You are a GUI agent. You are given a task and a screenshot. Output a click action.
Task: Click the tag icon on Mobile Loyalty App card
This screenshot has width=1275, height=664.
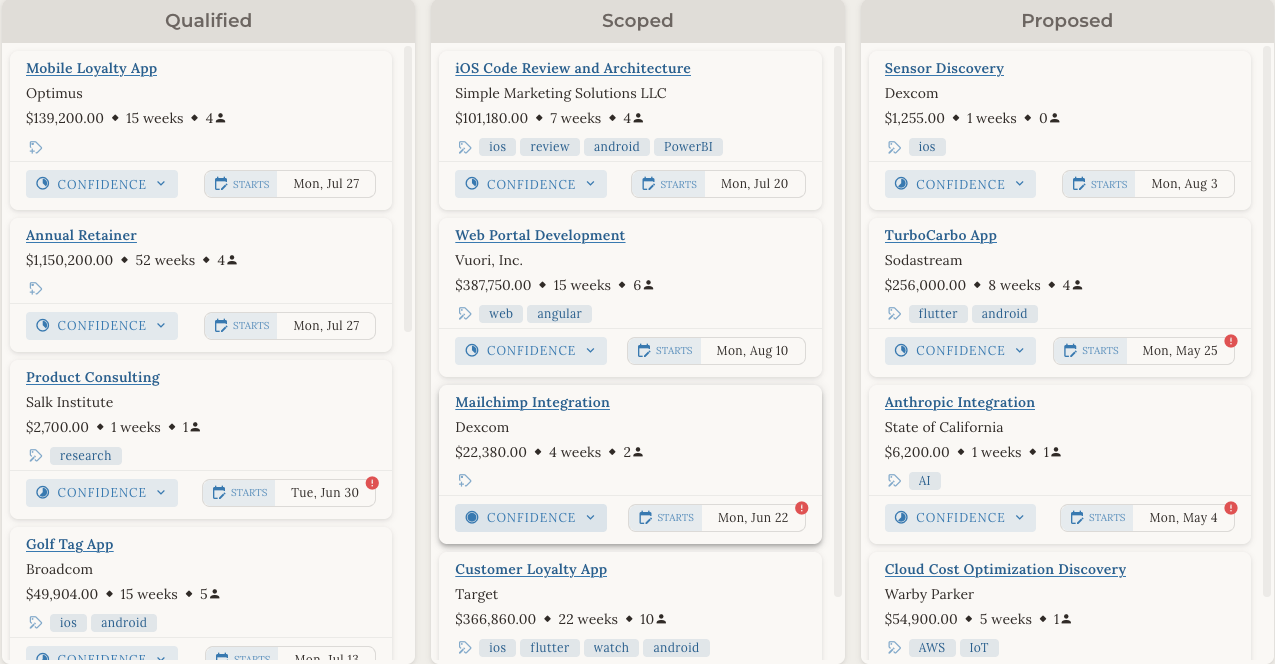click(36, 147)
